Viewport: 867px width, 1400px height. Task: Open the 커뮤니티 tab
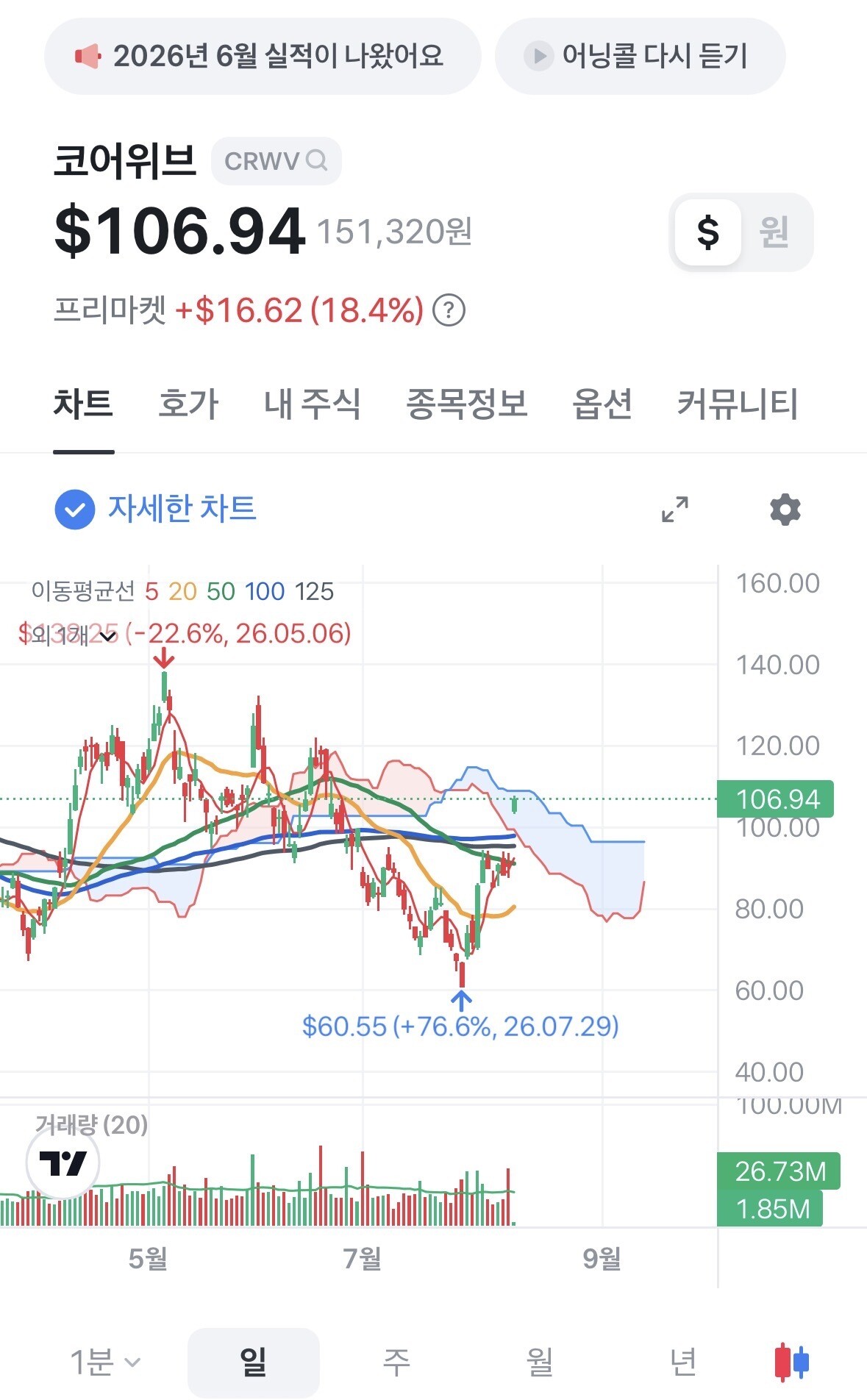pos(738,404)
